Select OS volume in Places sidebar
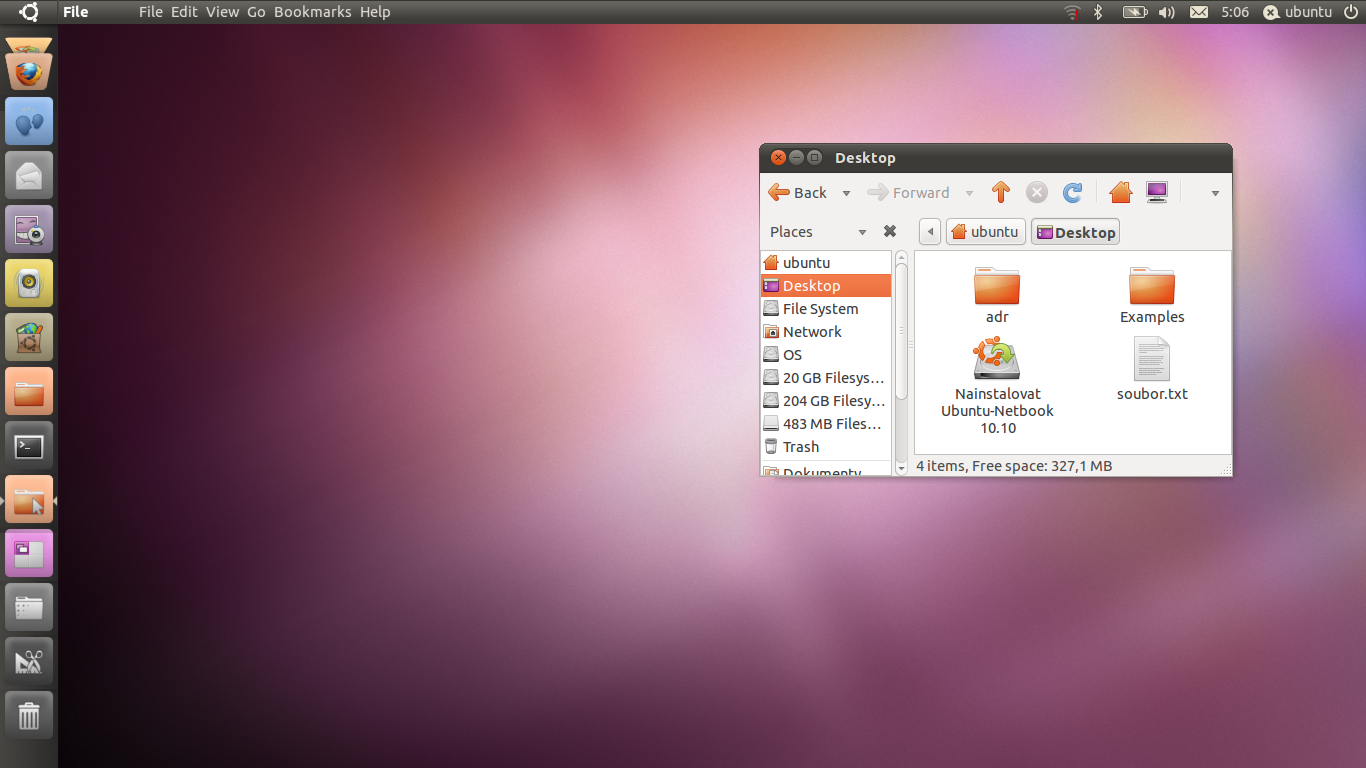This screenshot has height=768, width=1366. pos(826,354)
